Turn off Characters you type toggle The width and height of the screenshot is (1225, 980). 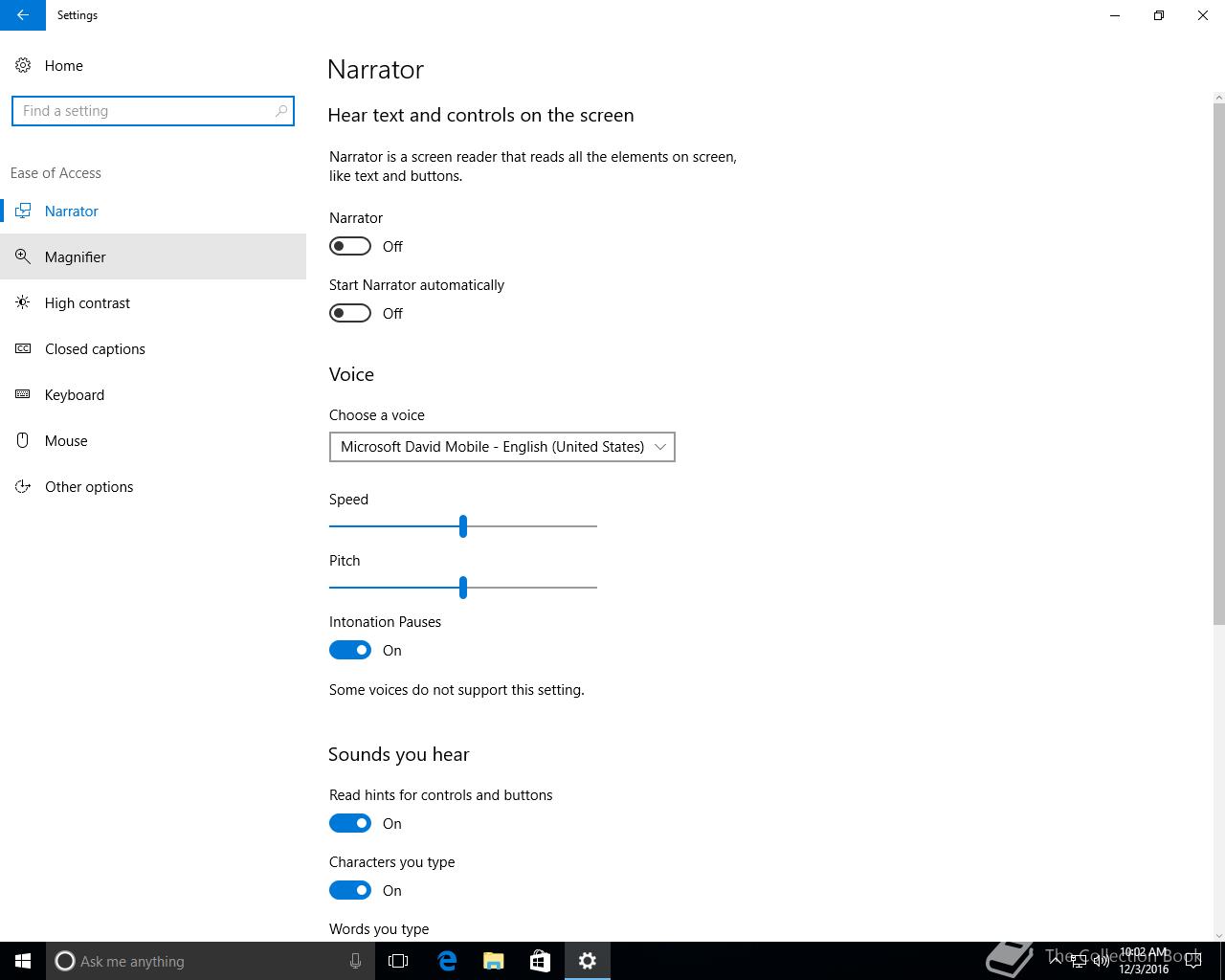point(350,890)
